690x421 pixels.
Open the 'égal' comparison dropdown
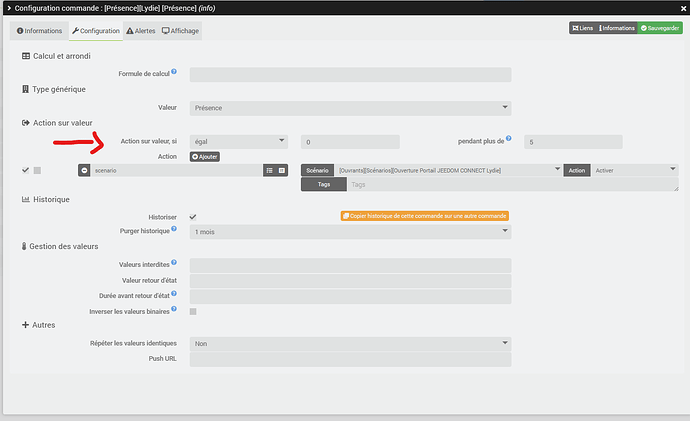238,142
